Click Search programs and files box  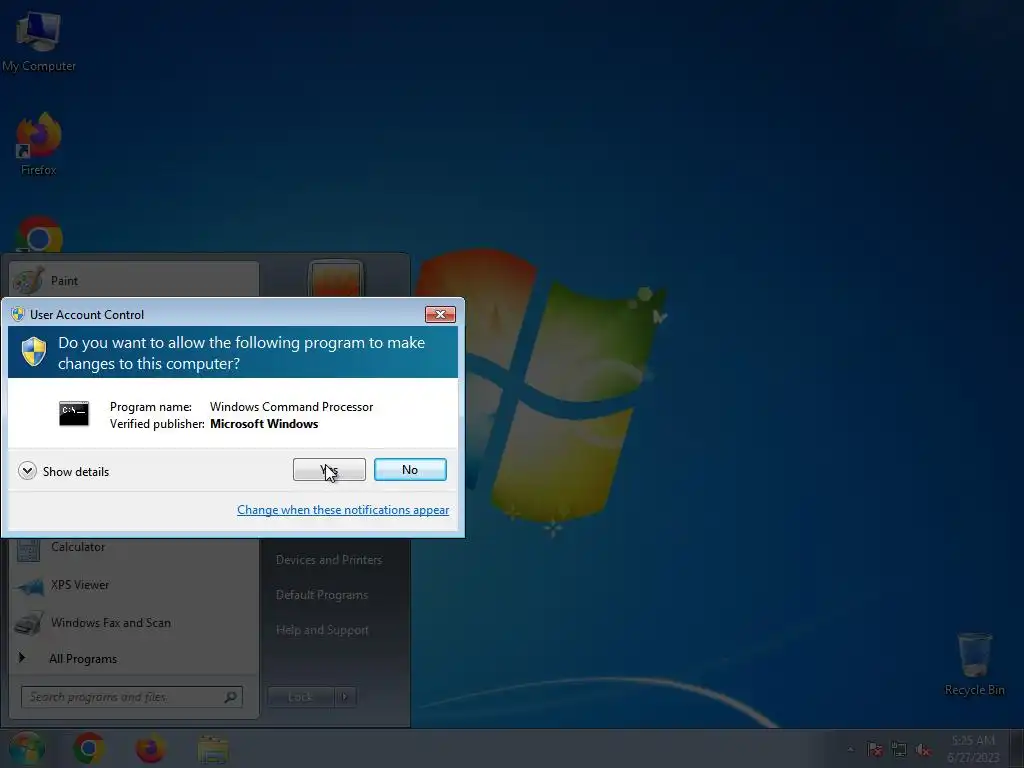tap(132, 697)
